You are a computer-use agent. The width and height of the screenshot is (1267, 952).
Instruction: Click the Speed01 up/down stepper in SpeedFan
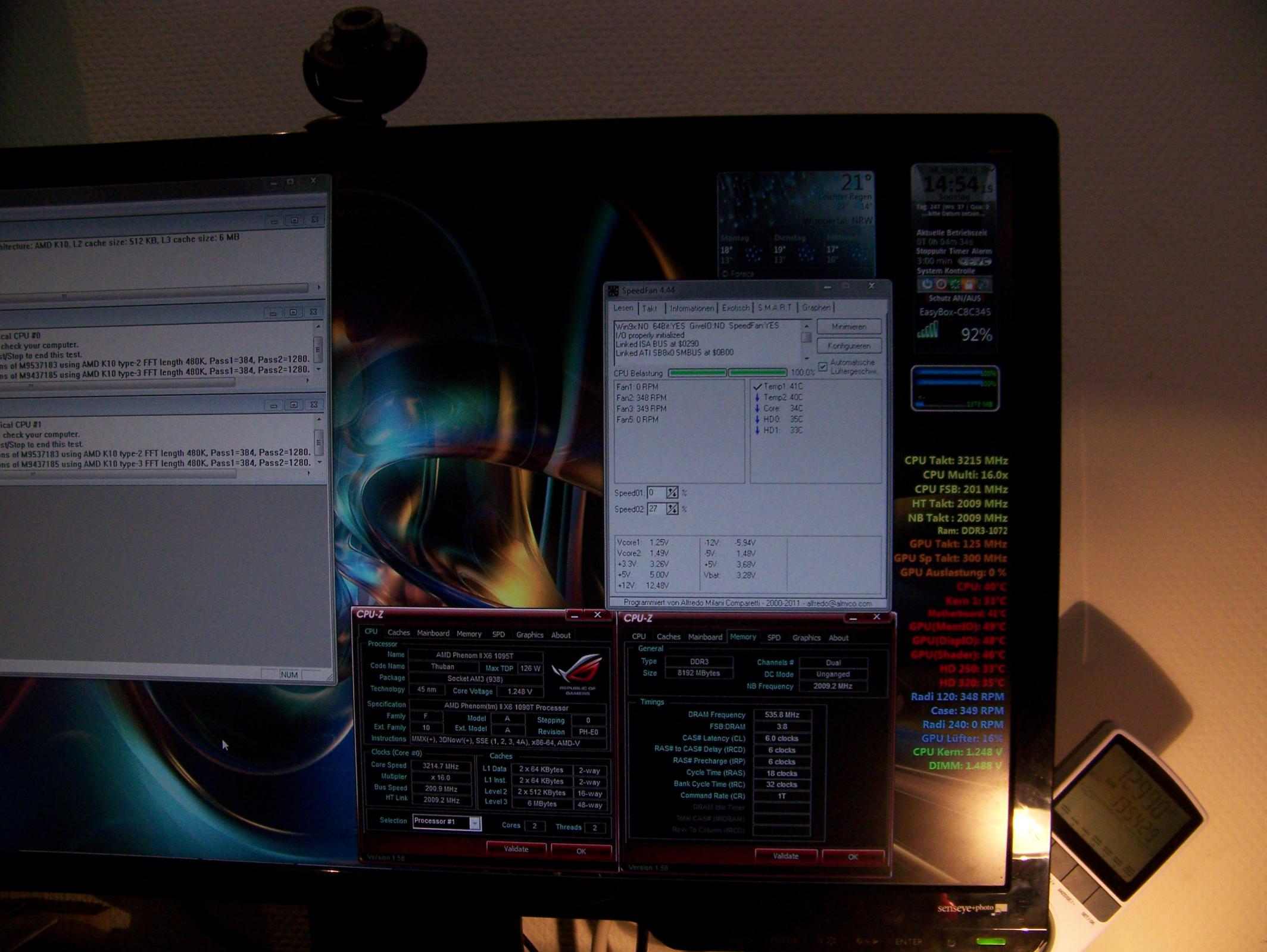click(x=672, y=492)
